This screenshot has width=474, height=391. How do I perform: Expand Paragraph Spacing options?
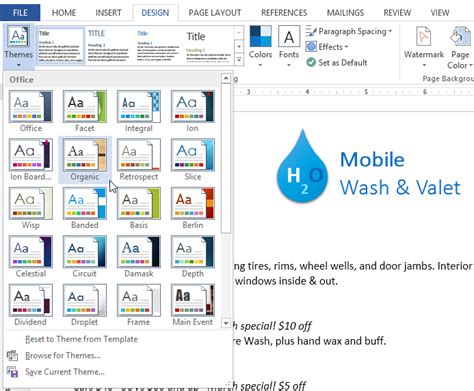pos(349,31)
